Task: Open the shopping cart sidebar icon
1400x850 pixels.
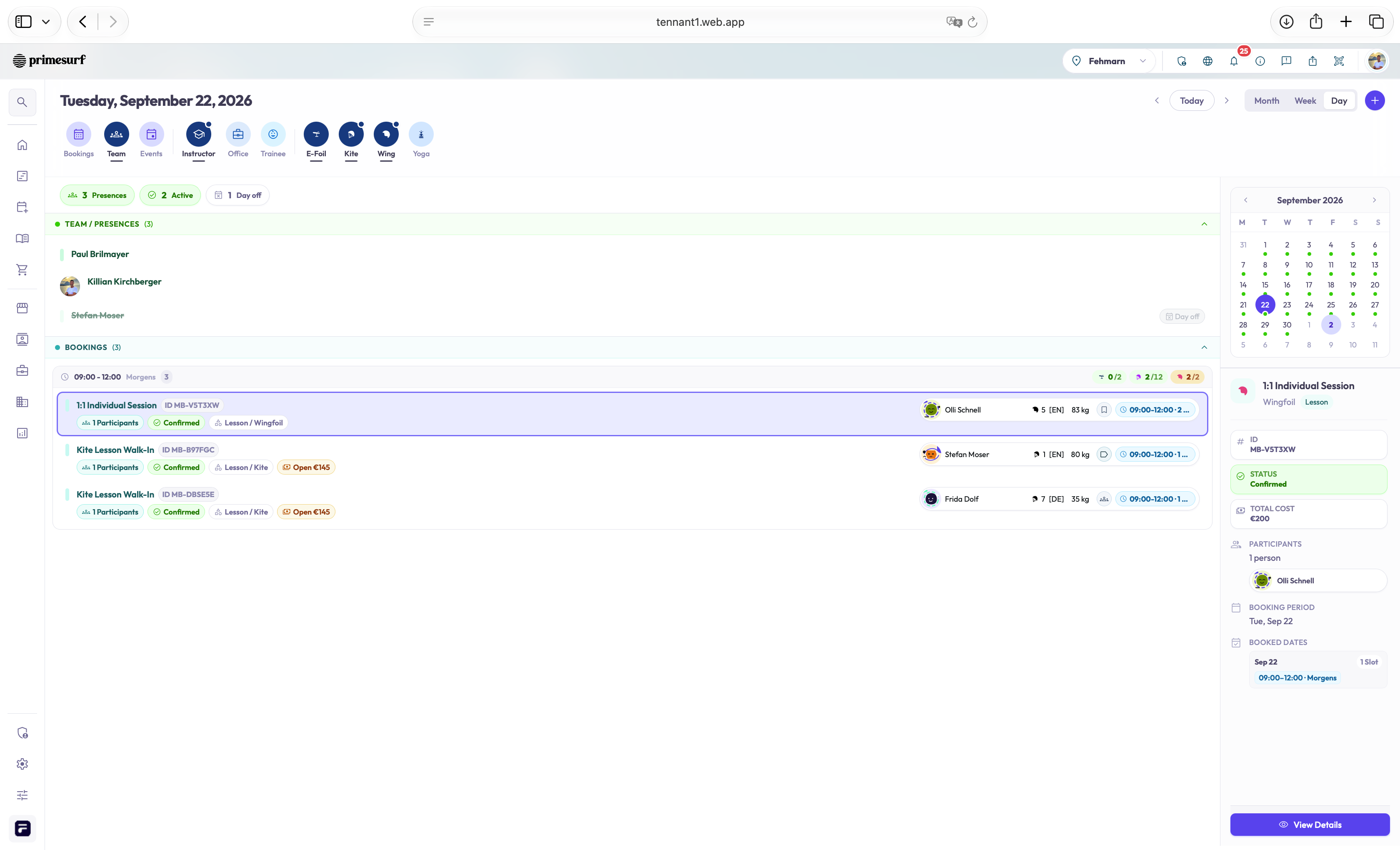Action: (22, 270)
